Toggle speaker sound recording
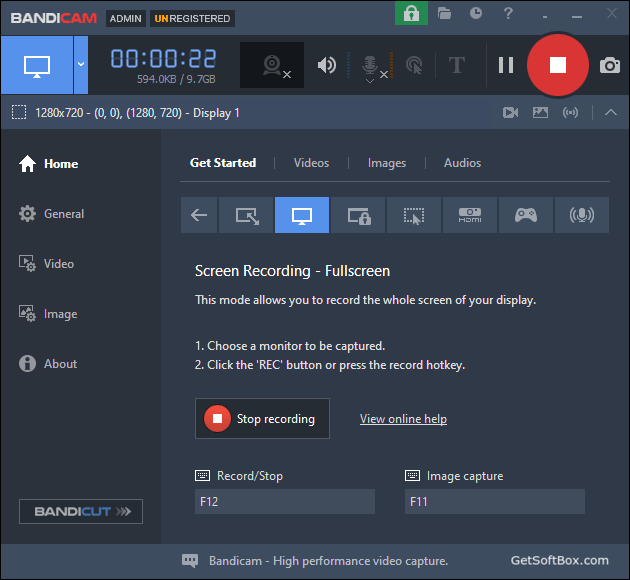The width and height of the screenshot is (630, 580). tap(327, 65)
